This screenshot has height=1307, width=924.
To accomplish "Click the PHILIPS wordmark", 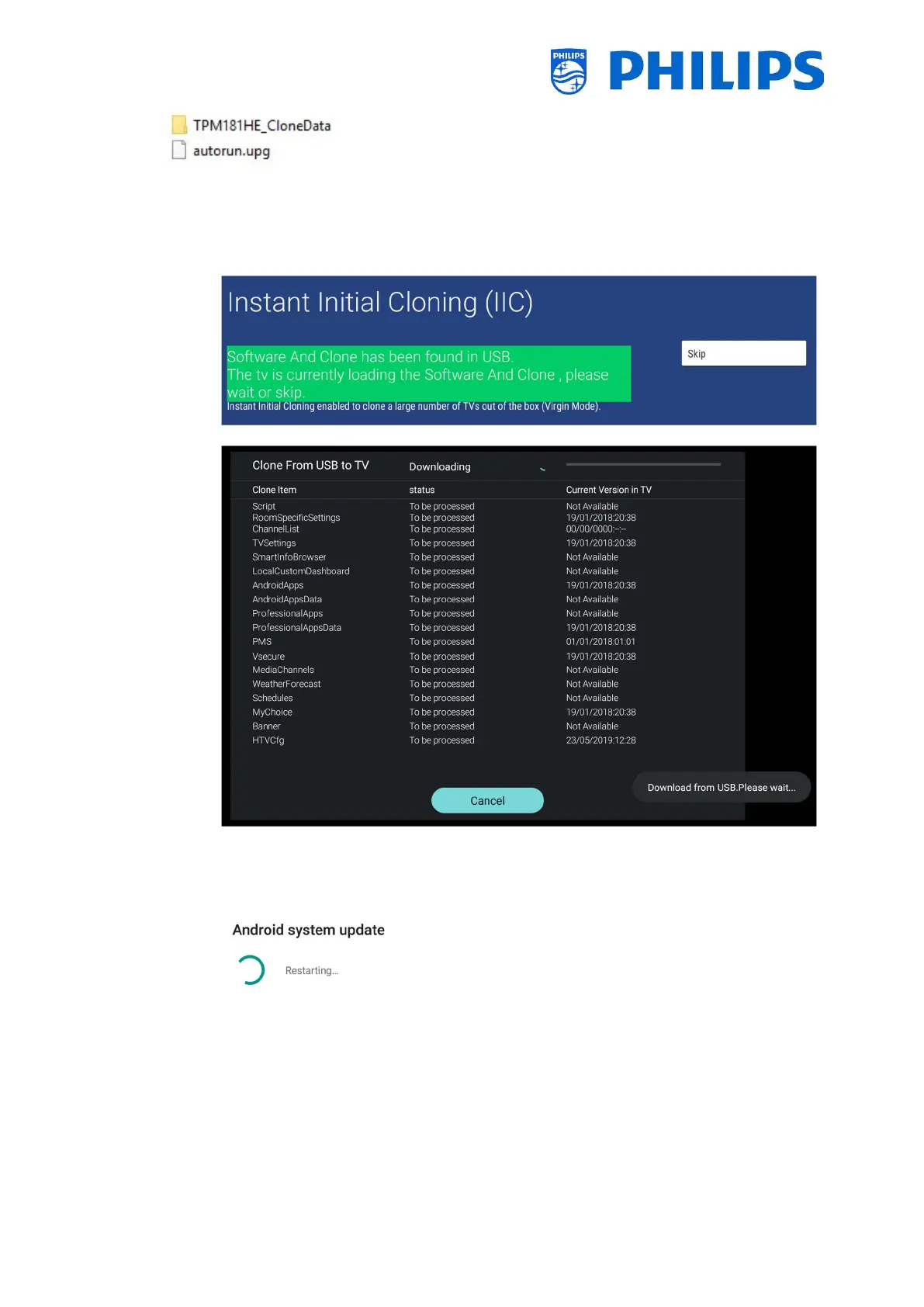I will 716,71.
